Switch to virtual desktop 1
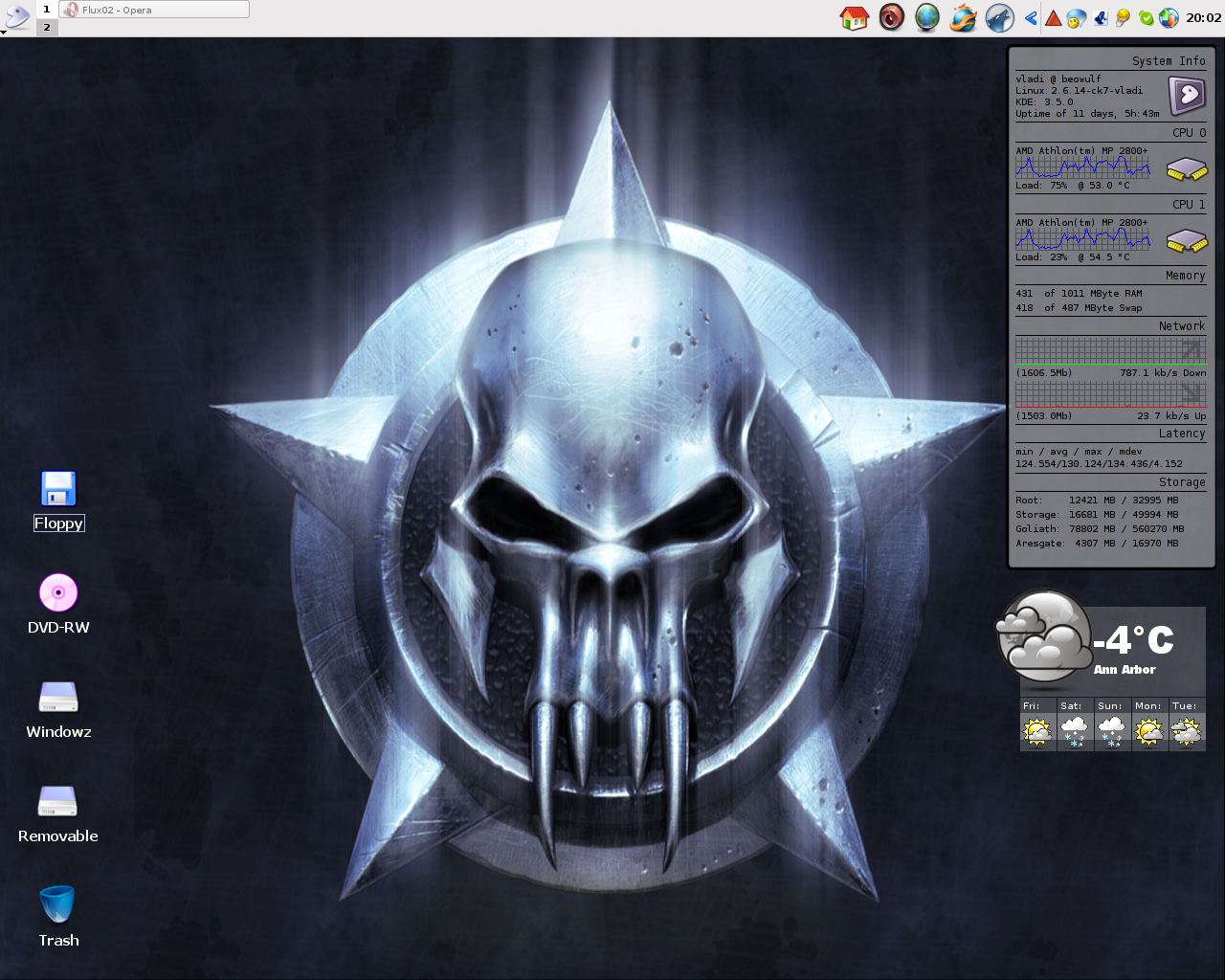Screen dimensions: 1225x980 pyautogui.click(x=46, y=9)
